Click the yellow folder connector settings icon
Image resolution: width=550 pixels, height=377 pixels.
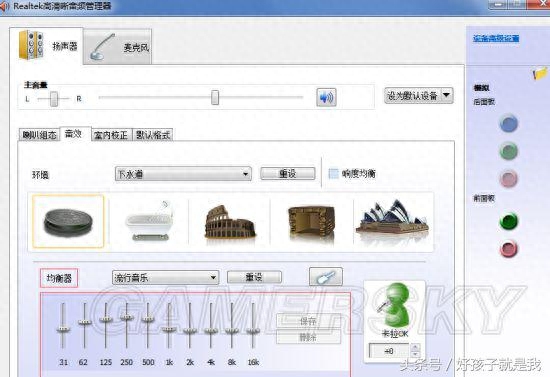coord(540,73)
